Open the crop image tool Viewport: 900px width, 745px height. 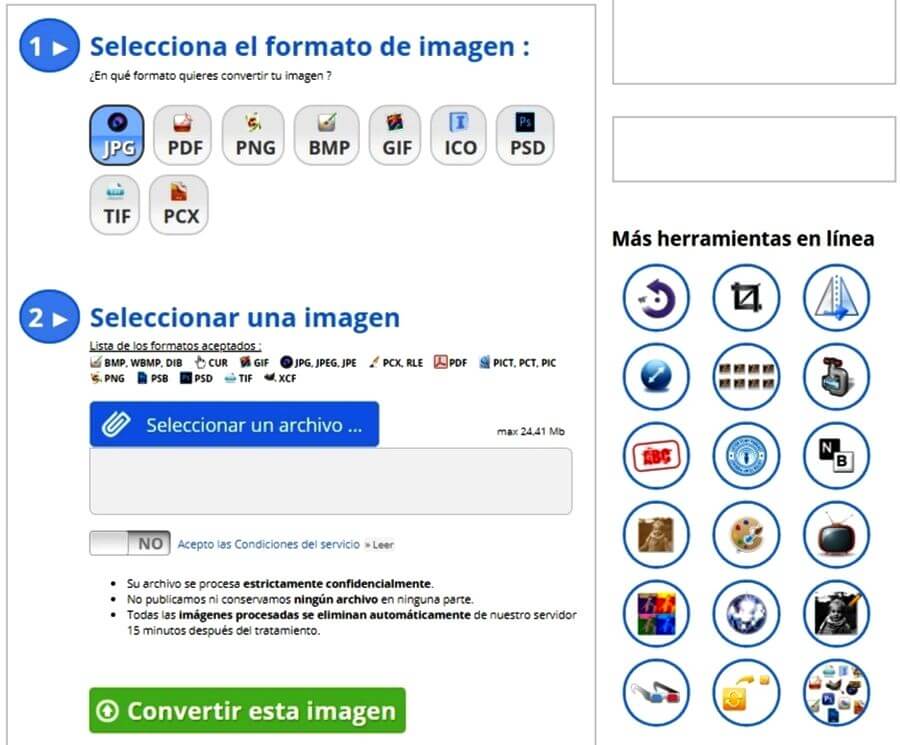click(746, 298)
